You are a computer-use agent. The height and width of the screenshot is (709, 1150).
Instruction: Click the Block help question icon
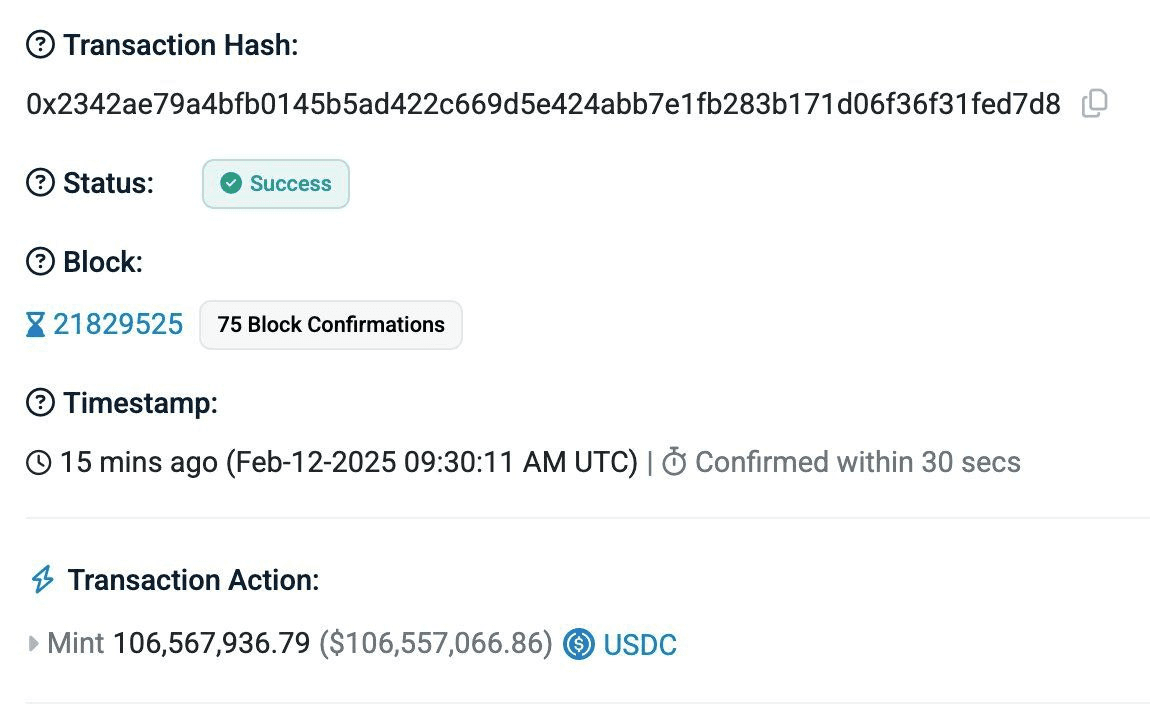click(40, 261)
